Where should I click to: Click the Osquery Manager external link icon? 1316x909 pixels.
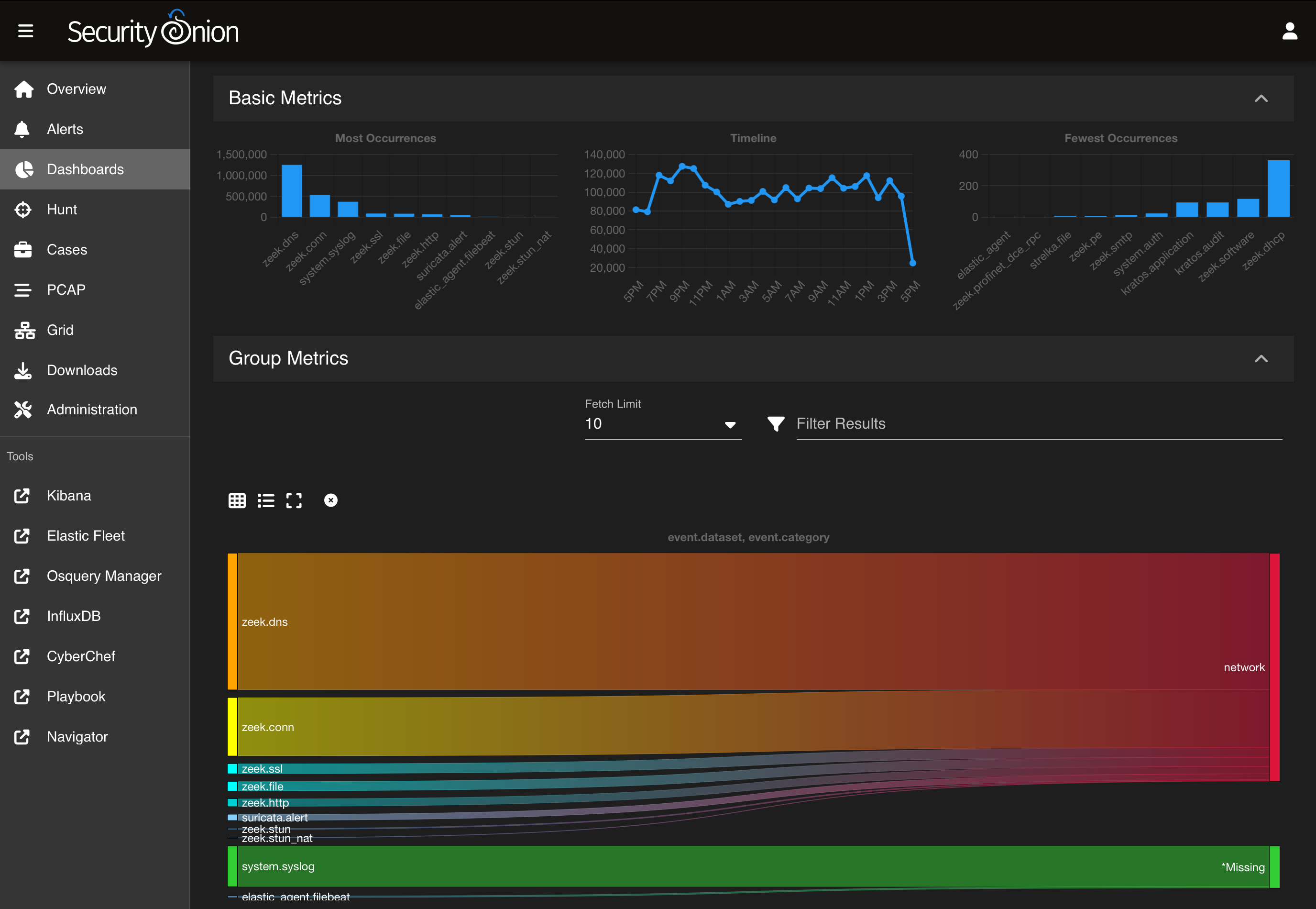point(22,576)
